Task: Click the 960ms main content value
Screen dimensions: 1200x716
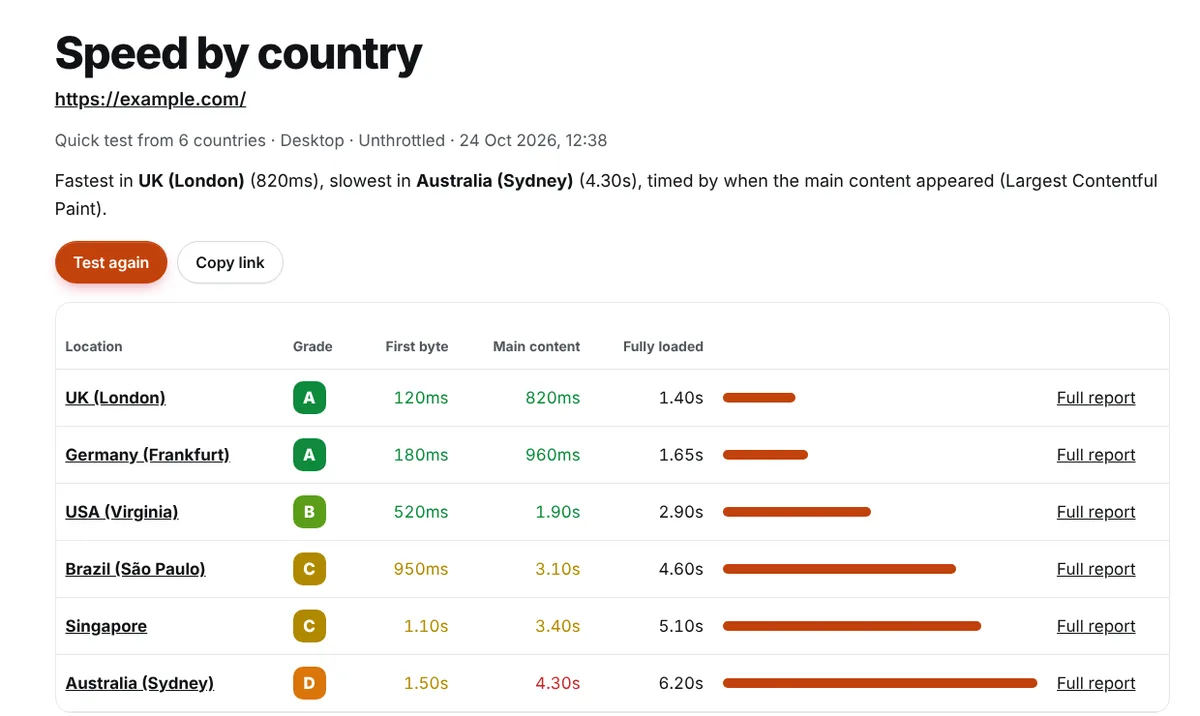Action: [553, 455]
